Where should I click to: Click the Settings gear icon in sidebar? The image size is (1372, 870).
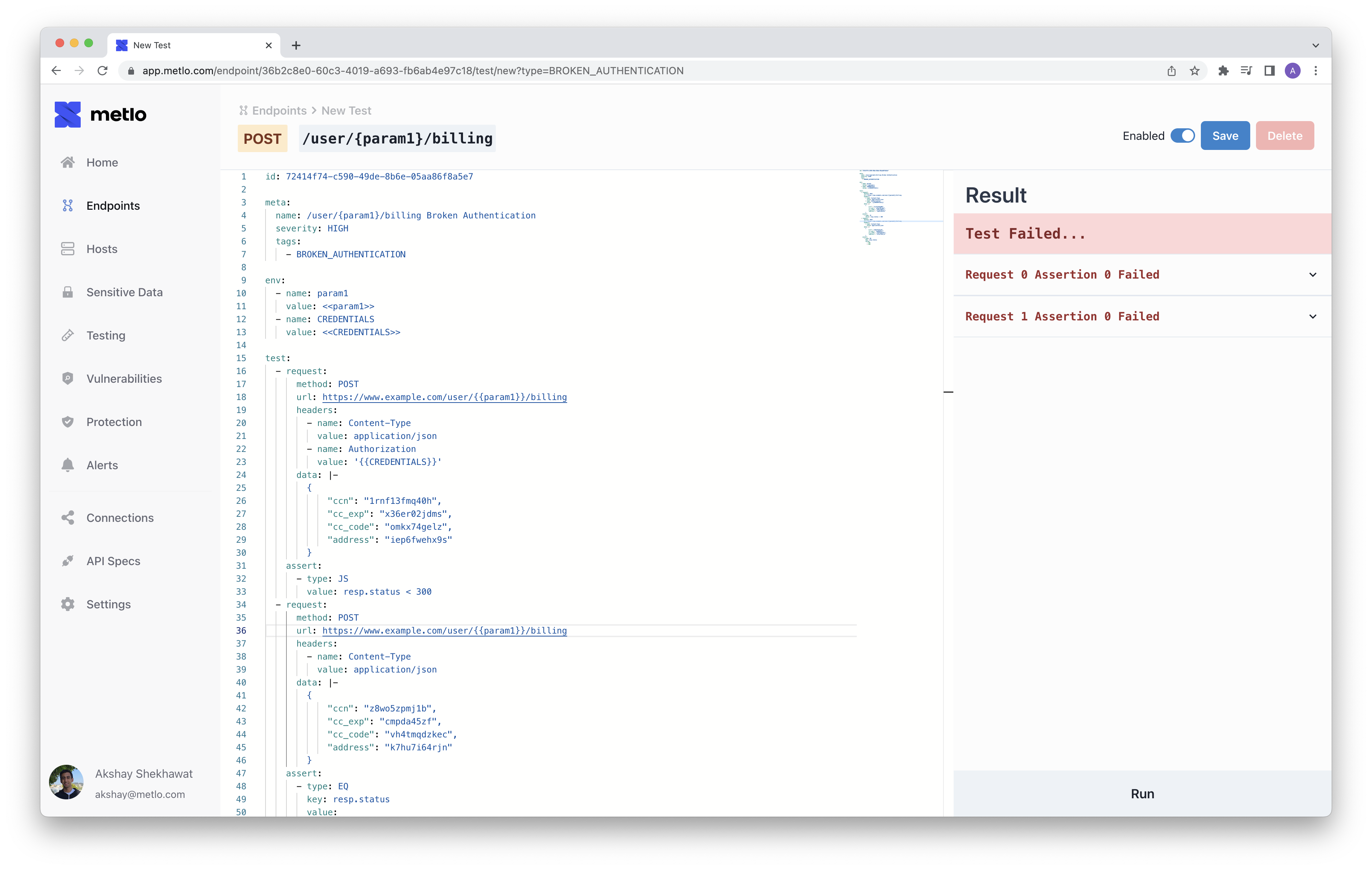pos(68,604)
